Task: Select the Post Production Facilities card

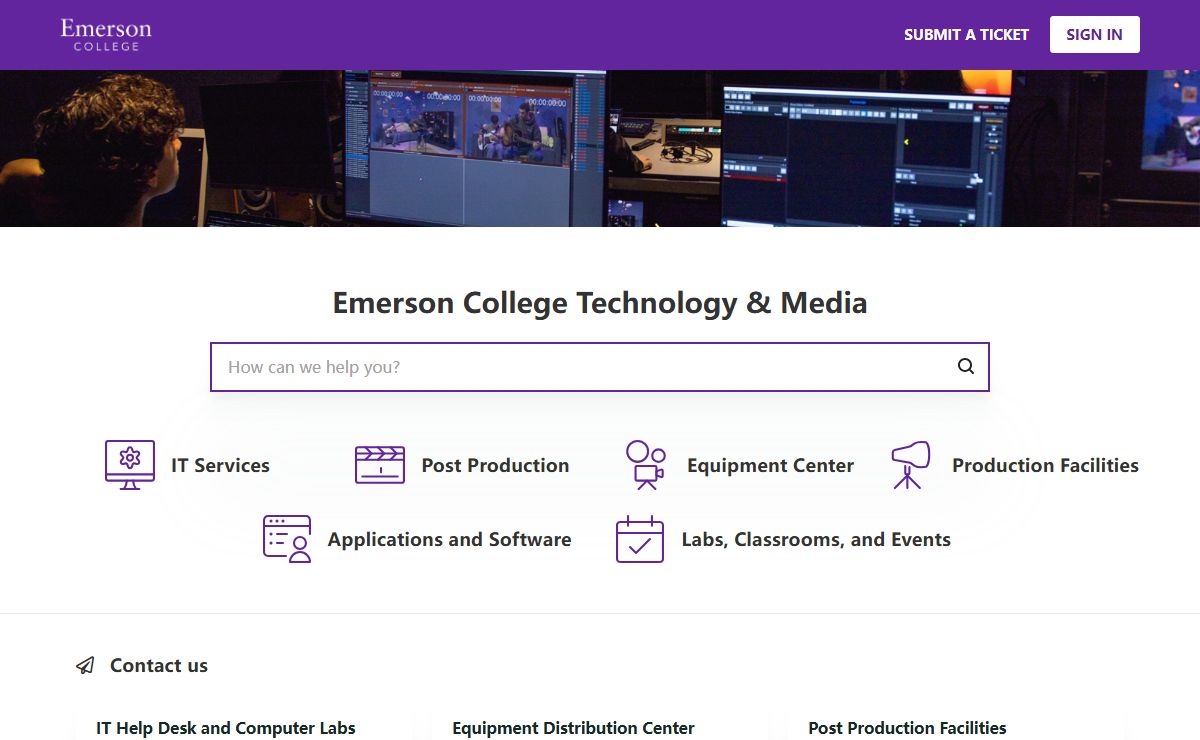Action: [x=956, y=727]
